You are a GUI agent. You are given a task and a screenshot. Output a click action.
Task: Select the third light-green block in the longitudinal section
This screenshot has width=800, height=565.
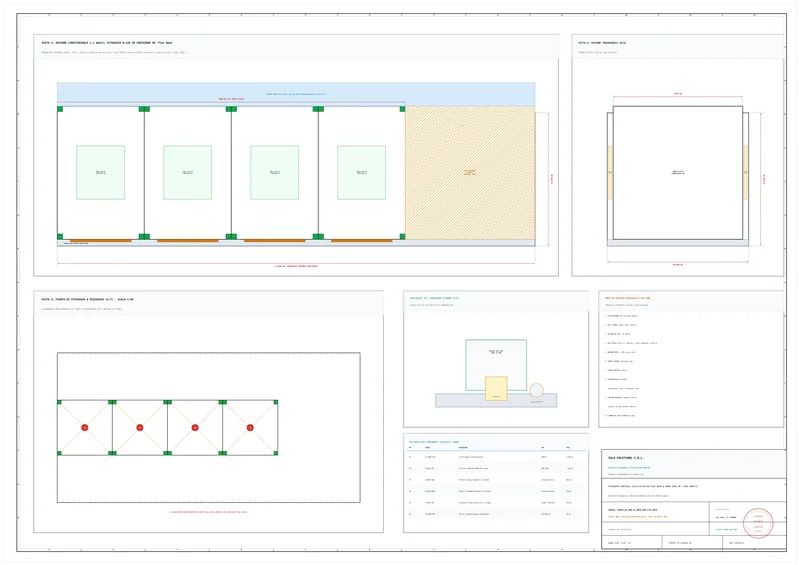coord(274,173)
